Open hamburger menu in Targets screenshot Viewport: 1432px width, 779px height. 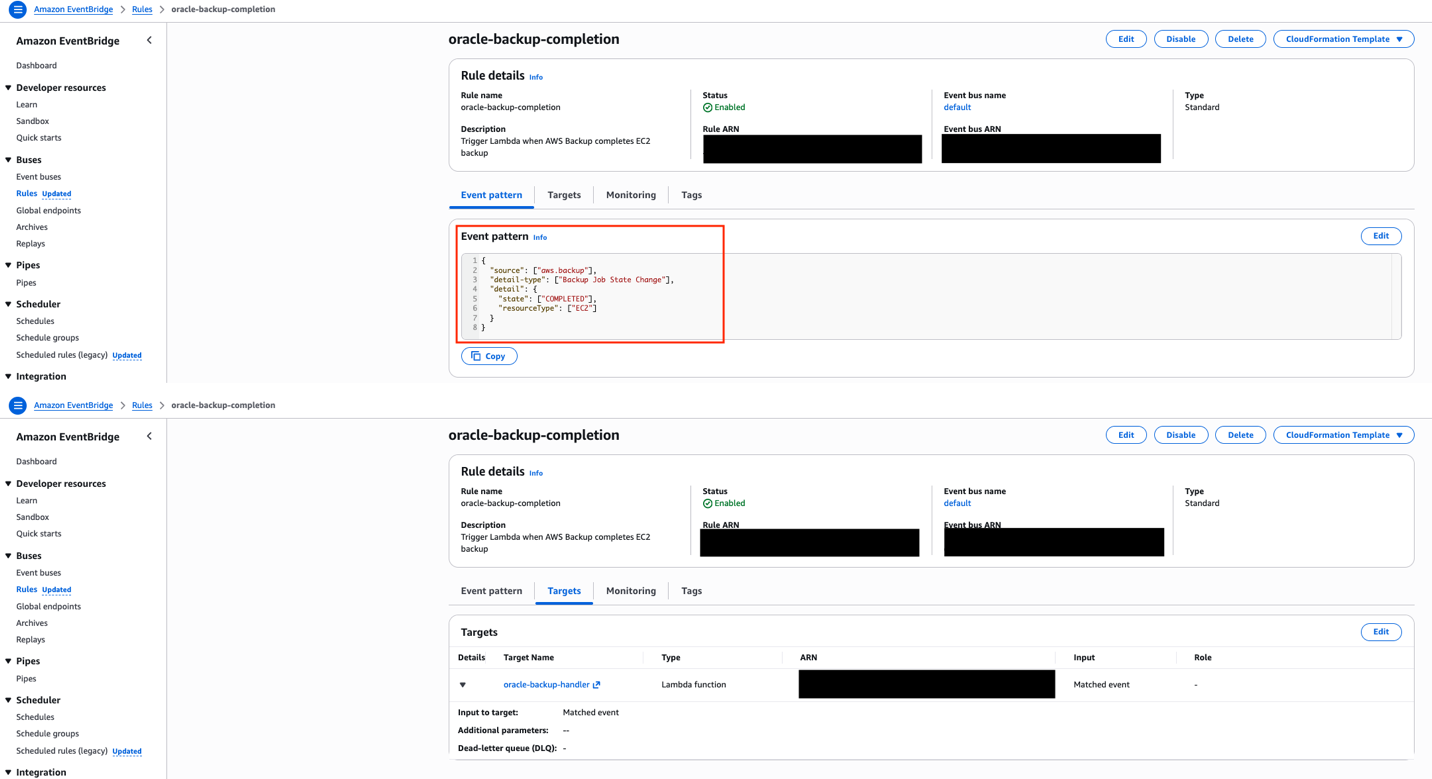[17, 405]
